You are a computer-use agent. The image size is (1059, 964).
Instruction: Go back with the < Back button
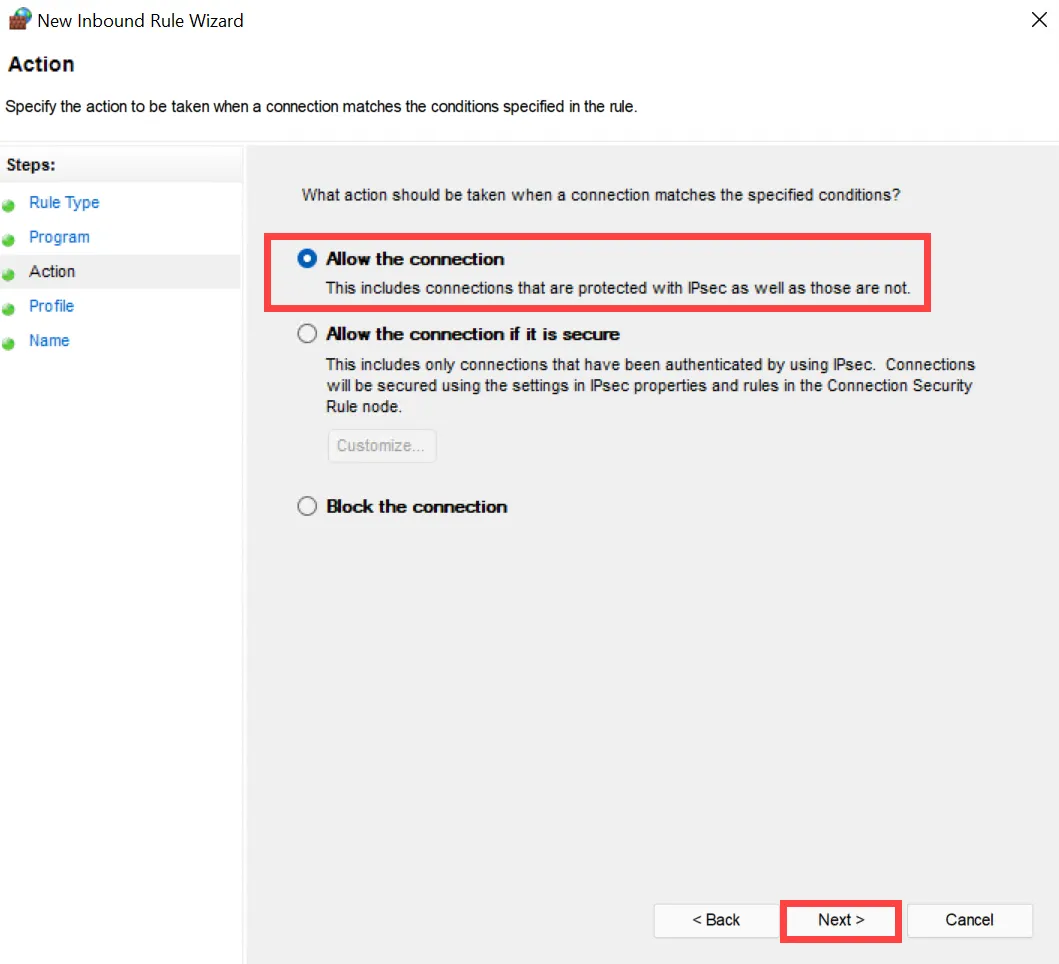coord(716,920)
